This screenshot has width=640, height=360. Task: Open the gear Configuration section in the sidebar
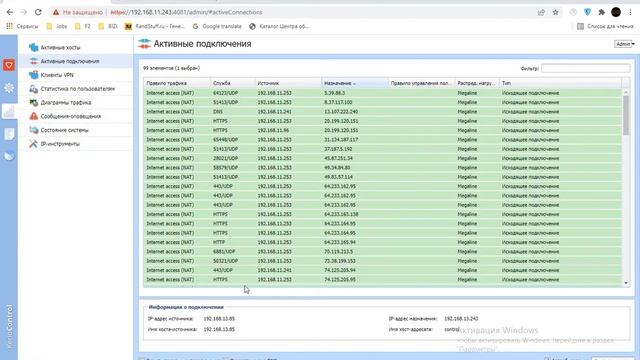tap(9, 88)
